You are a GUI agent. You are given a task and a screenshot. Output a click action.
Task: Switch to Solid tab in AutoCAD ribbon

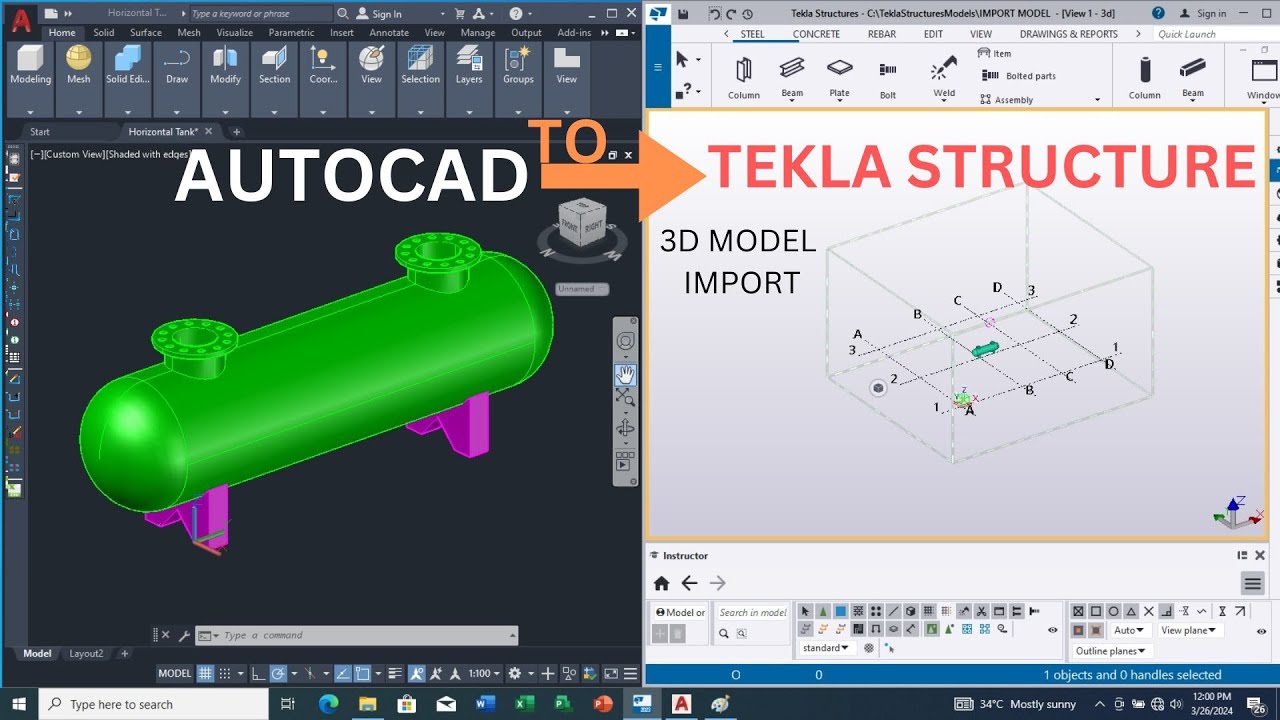pos(104,32)
